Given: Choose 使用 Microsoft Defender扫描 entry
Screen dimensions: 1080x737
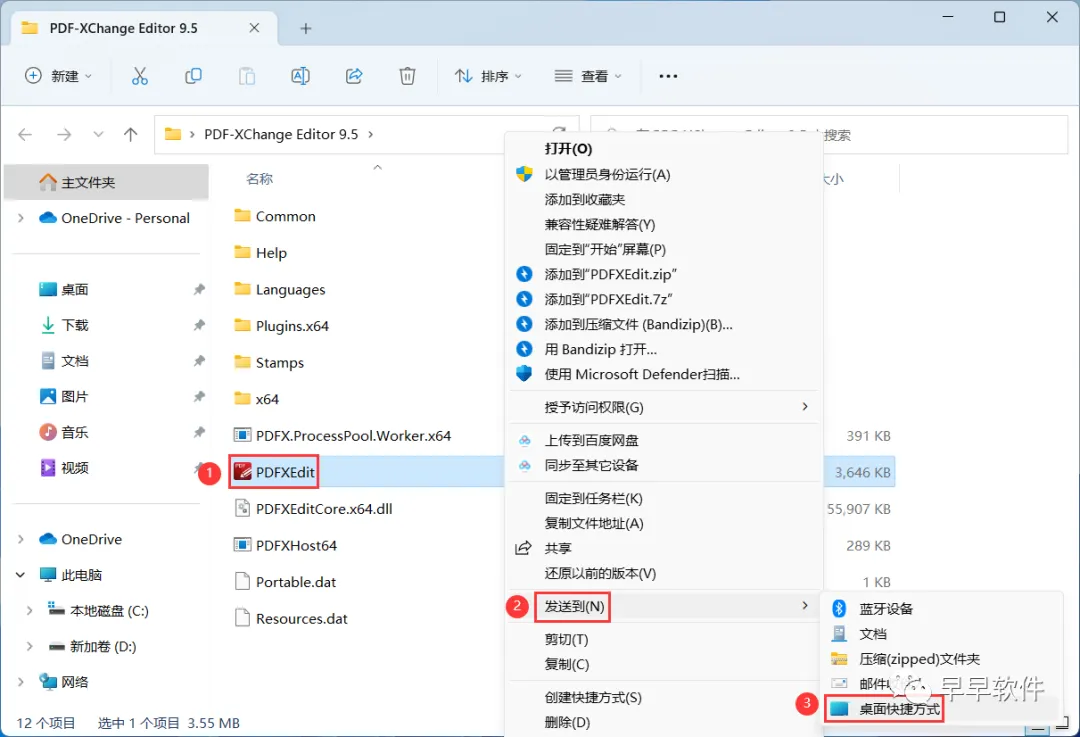Looking at the screenshot, I should tap(642, 374).
